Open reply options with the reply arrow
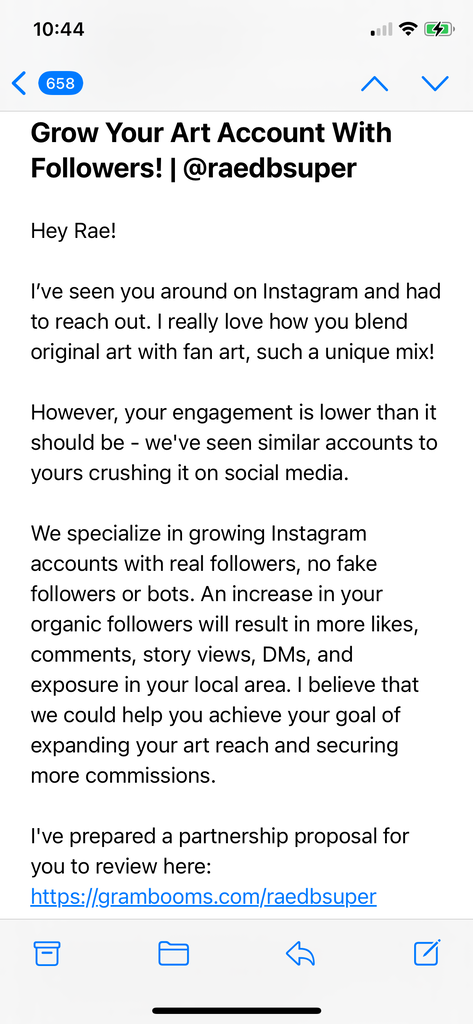Screen dimensions: 473x1024 [301, 954]
